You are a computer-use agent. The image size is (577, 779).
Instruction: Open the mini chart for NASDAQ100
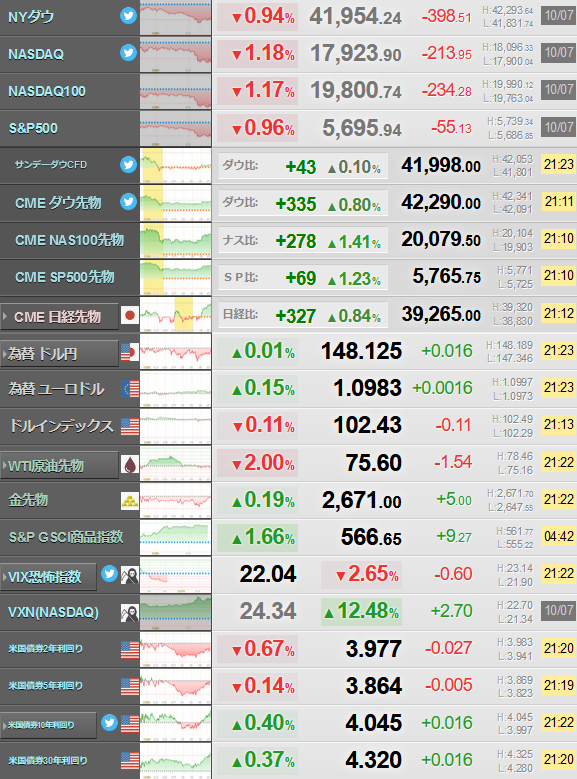tap(175, 91)
